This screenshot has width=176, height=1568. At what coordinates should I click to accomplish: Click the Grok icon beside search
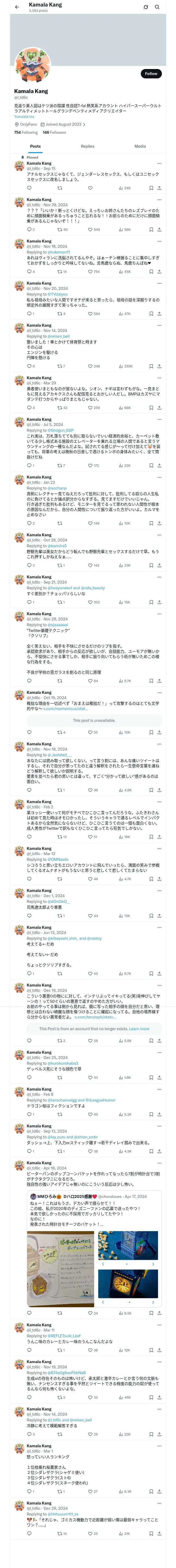pyautogui.click(x=146, y=7)
